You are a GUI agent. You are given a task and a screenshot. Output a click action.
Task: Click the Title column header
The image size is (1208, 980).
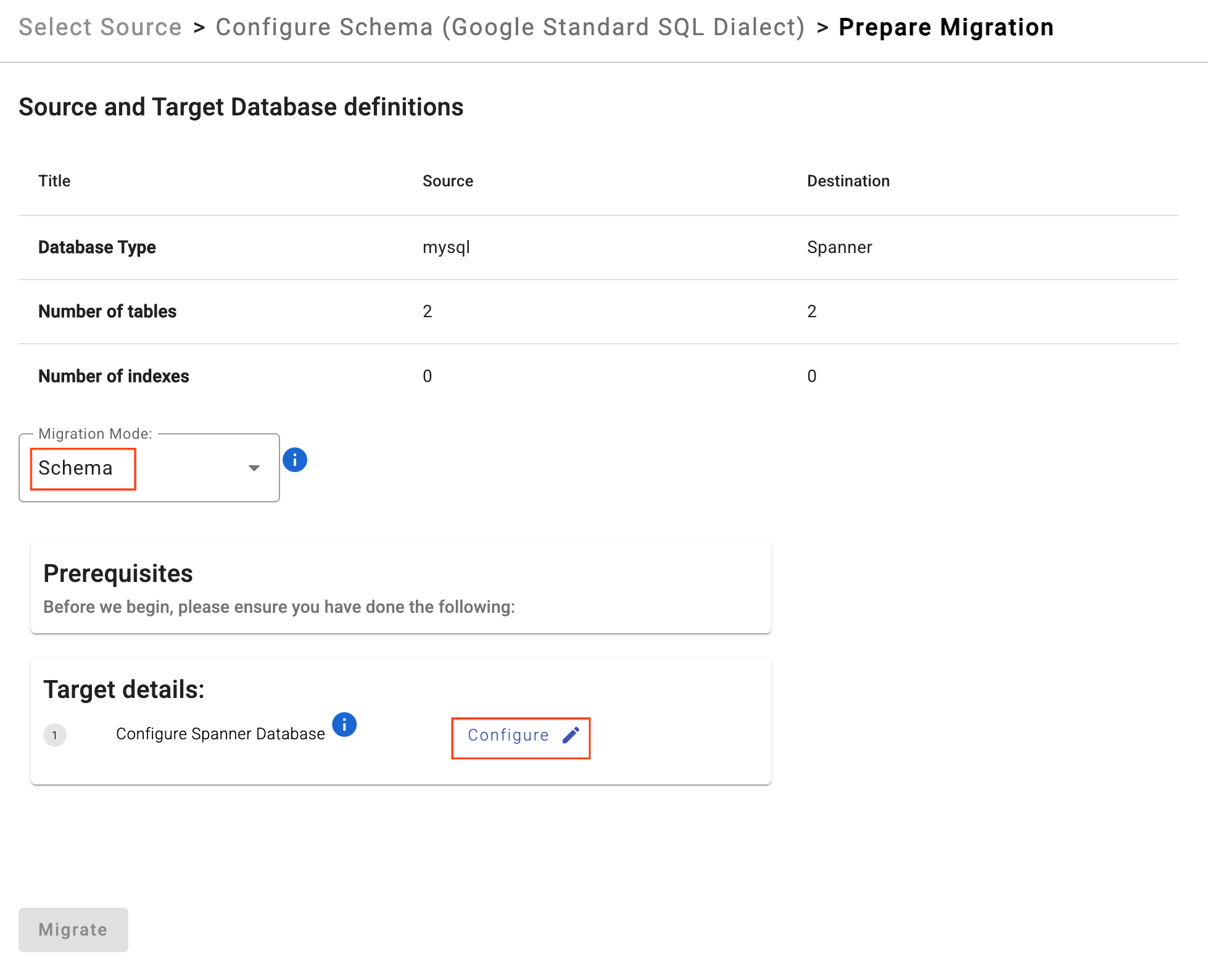(54, 181)
